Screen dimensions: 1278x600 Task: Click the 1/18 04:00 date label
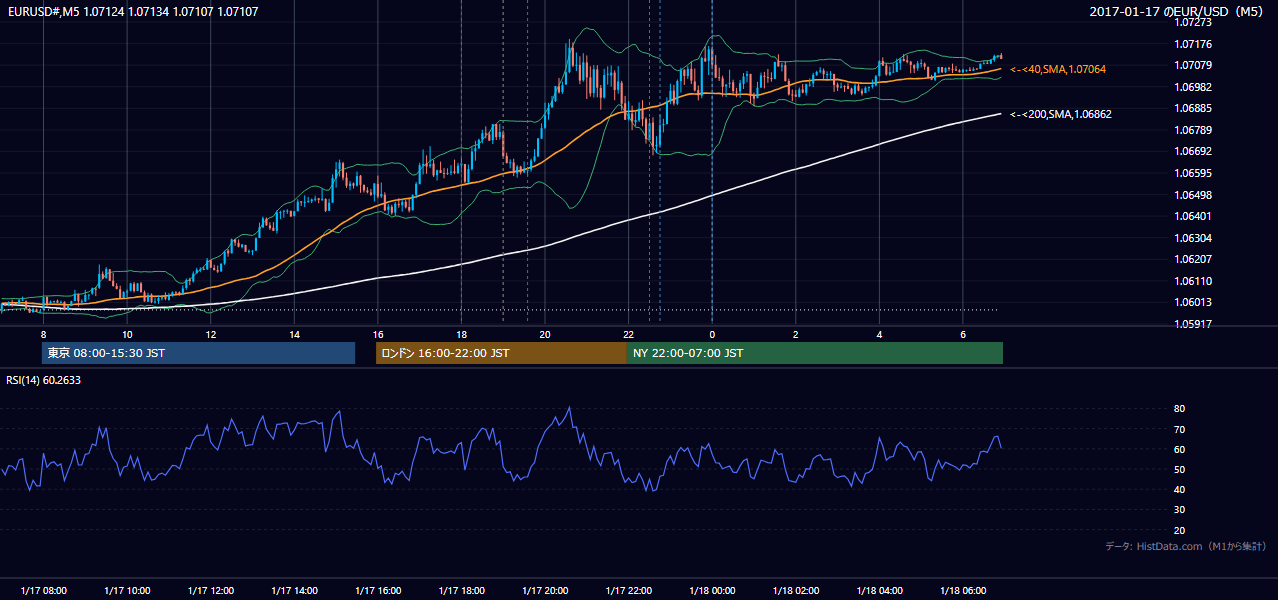(x=879, y=591)
